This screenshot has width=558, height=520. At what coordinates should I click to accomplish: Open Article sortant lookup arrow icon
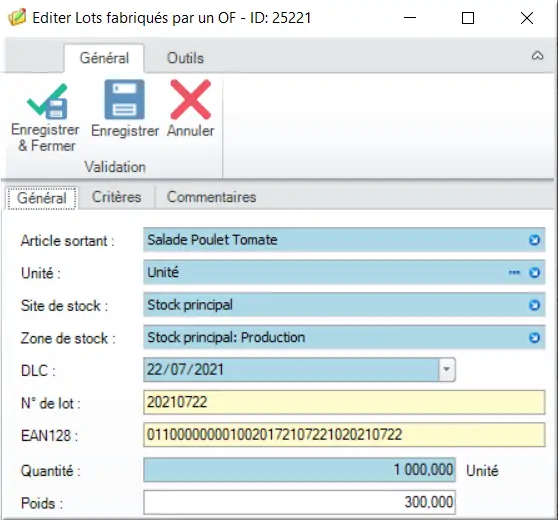tap(534, 240)
